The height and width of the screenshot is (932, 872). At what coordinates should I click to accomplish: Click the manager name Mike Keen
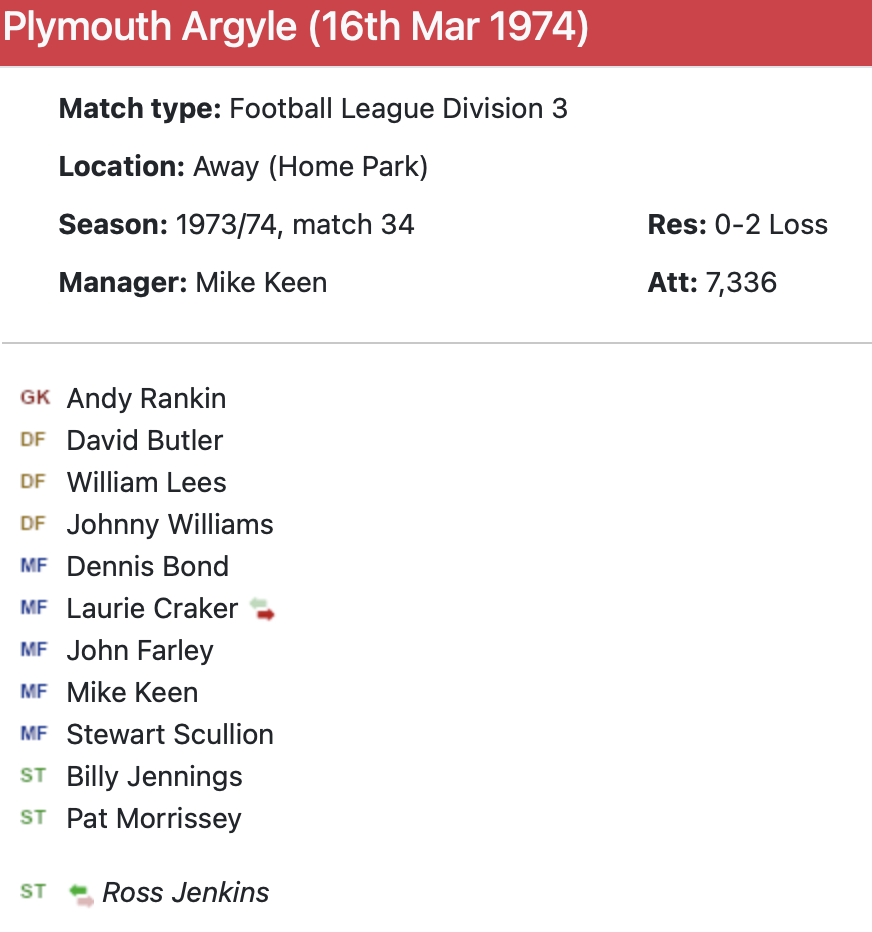pyautogui.click(x=261, y=283)
